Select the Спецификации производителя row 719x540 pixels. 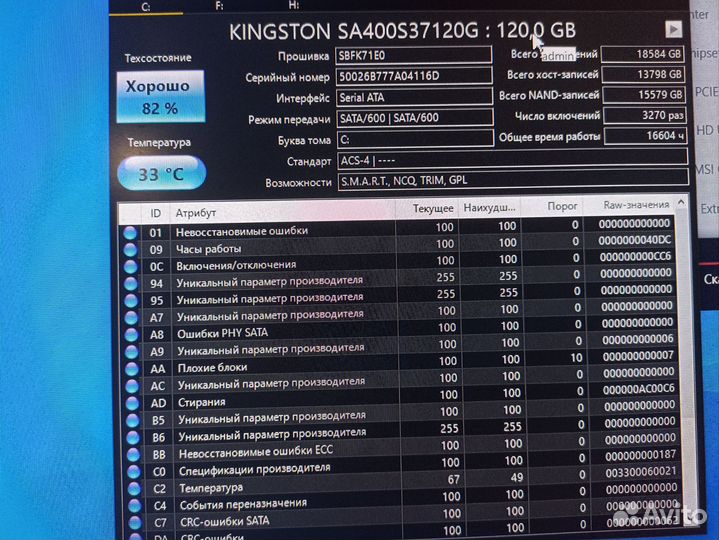click(403, 465)
